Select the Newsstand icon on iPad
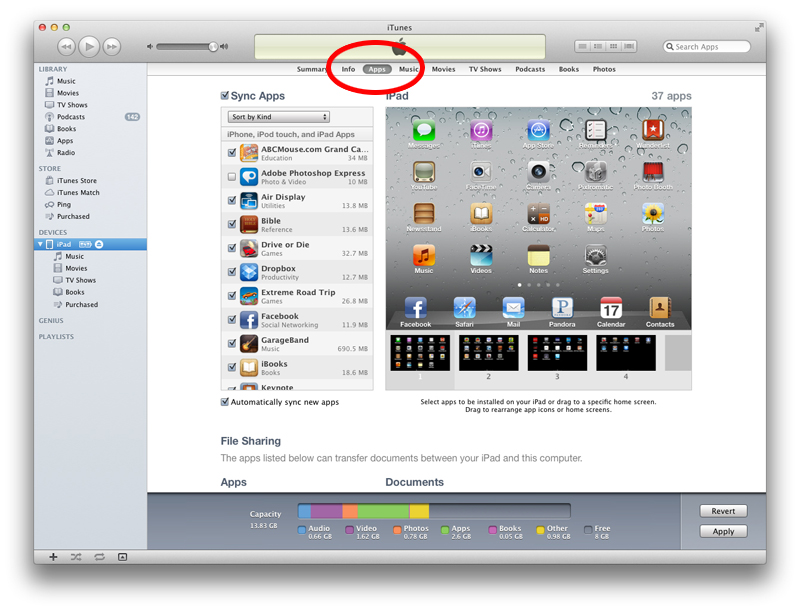The image size is (800, 611). coord(423,214)
